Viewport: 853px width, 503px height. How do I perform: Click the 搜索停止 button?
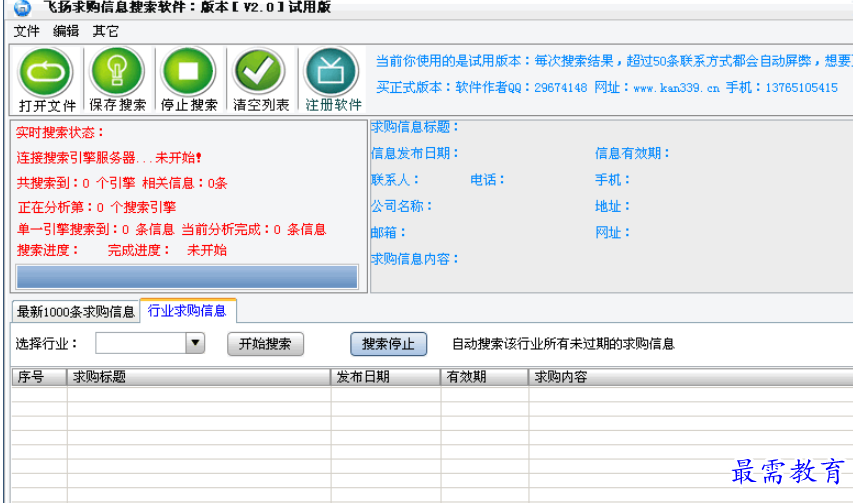[388, 344]
